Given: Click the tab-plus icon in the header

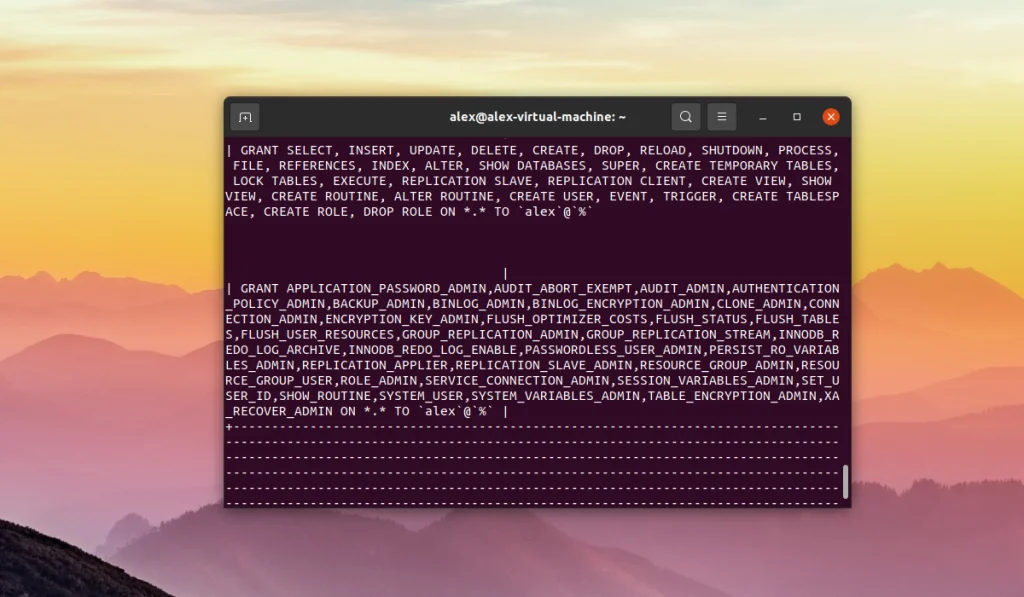Looking at the screenshot, I should [243, 116].
